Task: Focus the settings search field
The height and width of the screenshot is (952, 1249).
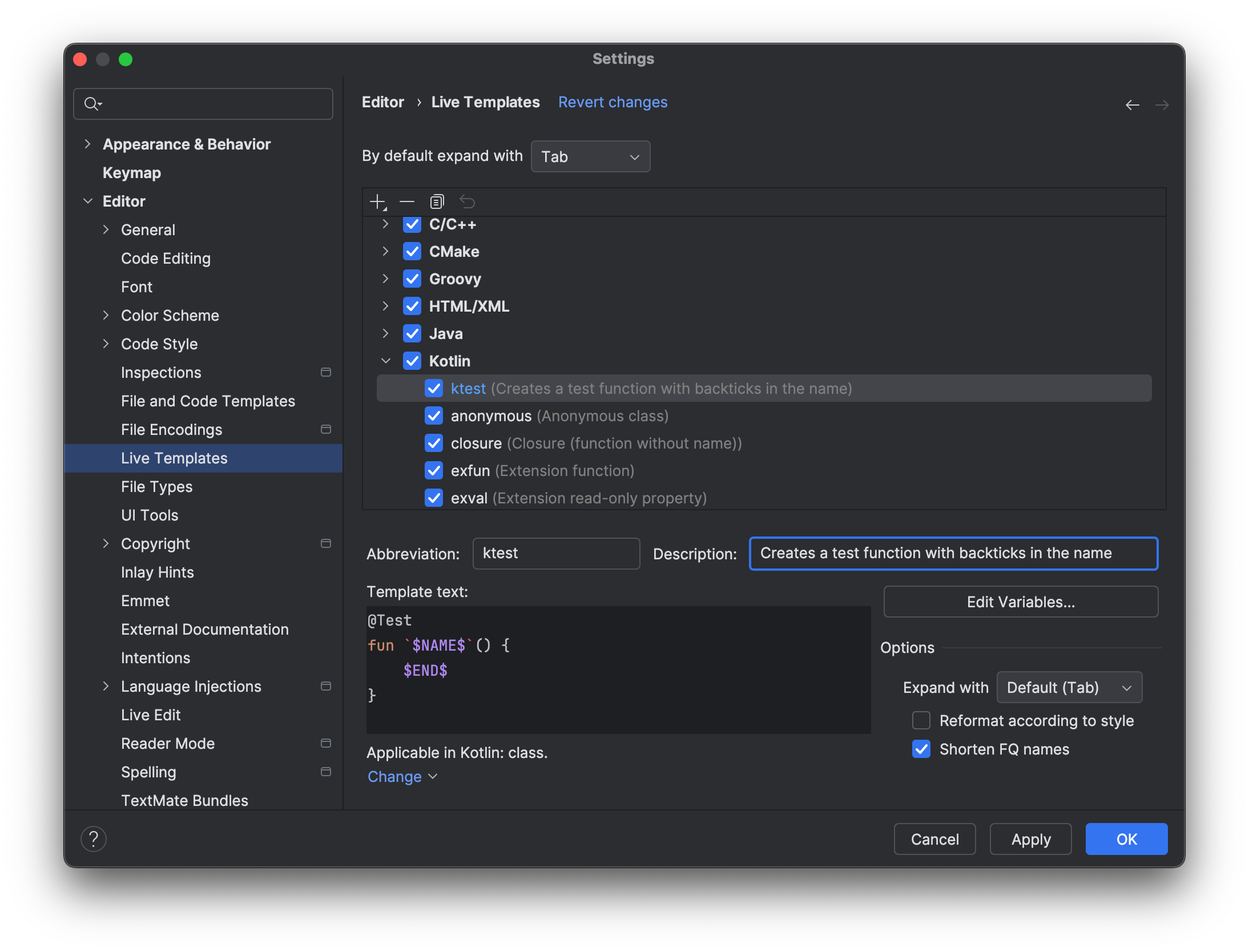Action: pos(203,104)
